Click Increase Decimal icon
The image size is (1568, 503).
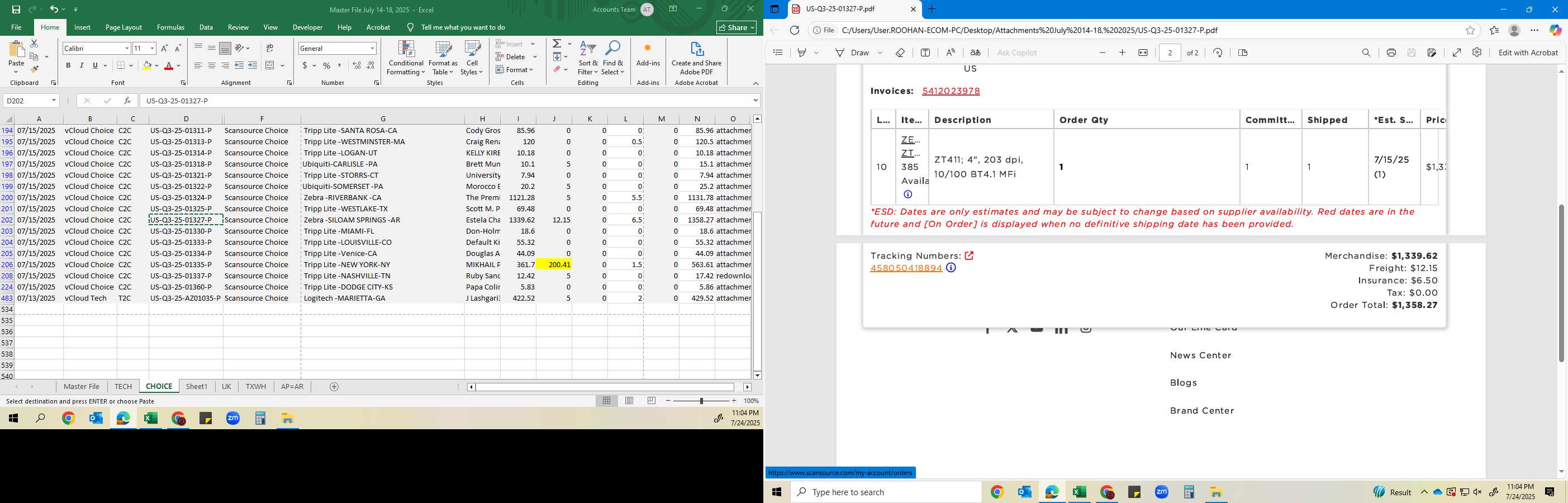pyautogui.click(x=357, y=66)
